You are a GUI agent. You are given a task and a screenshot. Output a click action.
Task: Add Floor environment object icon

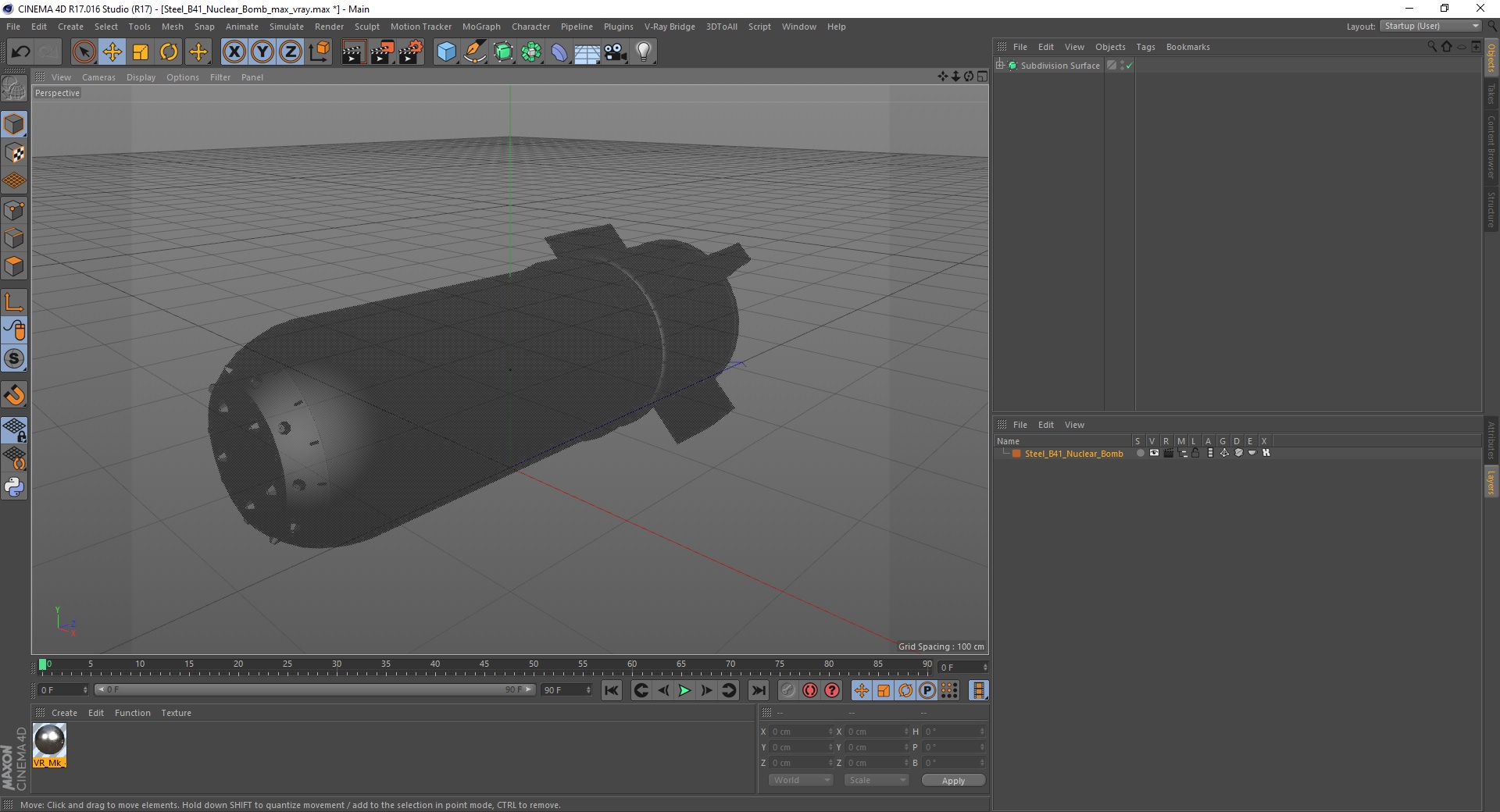tap(587, 52)
